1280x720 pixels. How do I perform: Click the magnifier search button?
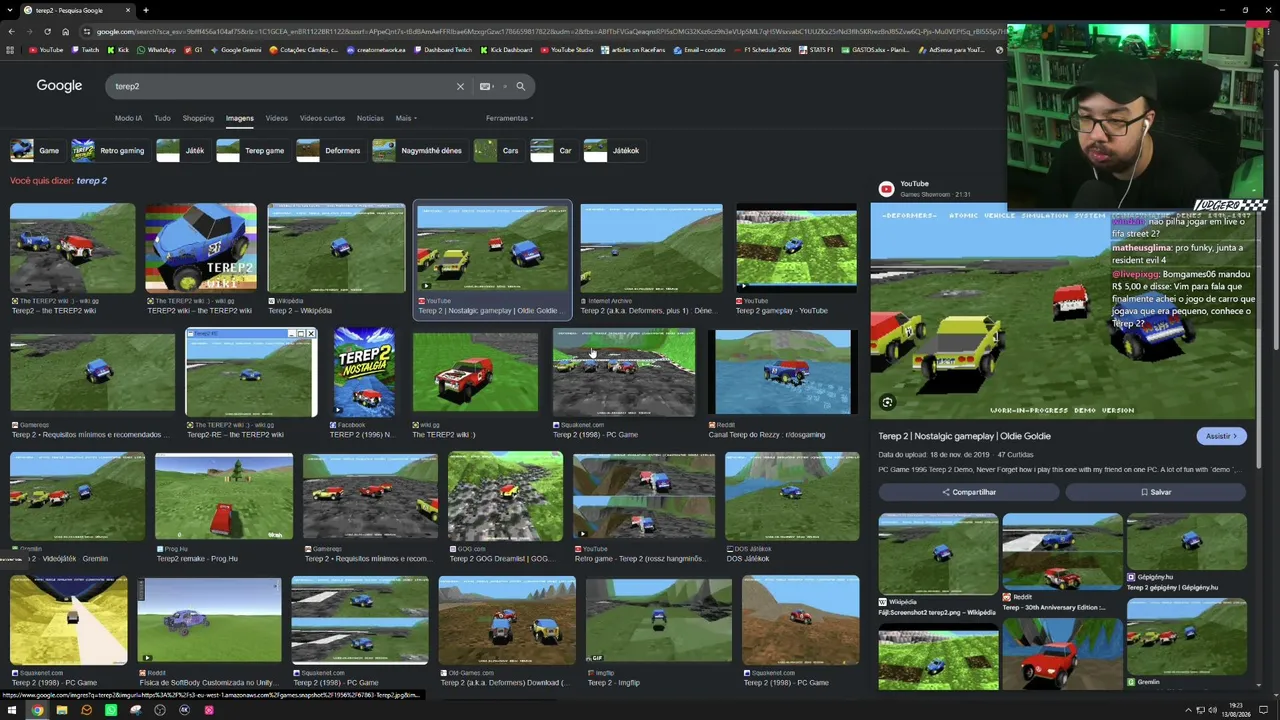(x=520, y=87)
